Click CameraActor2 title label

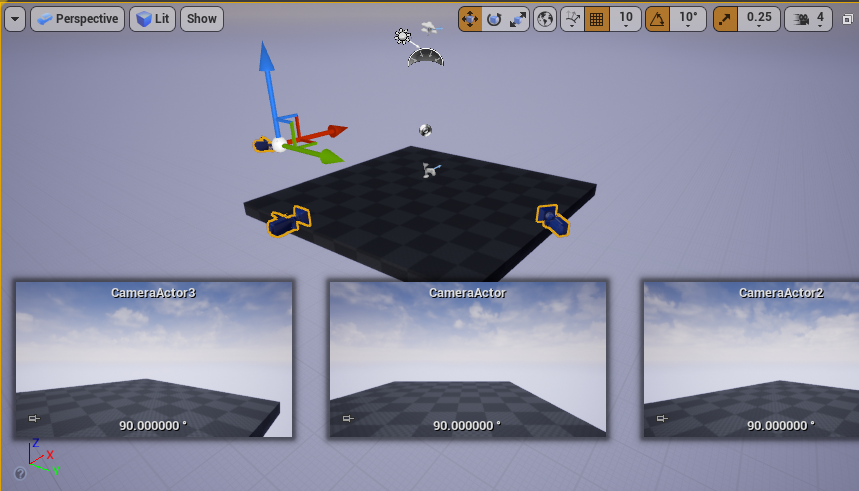[x=781, y=293]
